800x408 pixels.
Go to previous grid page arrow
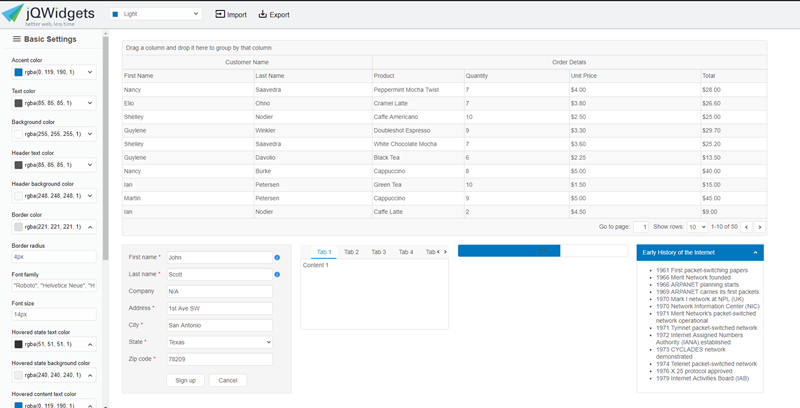[747, 227]
